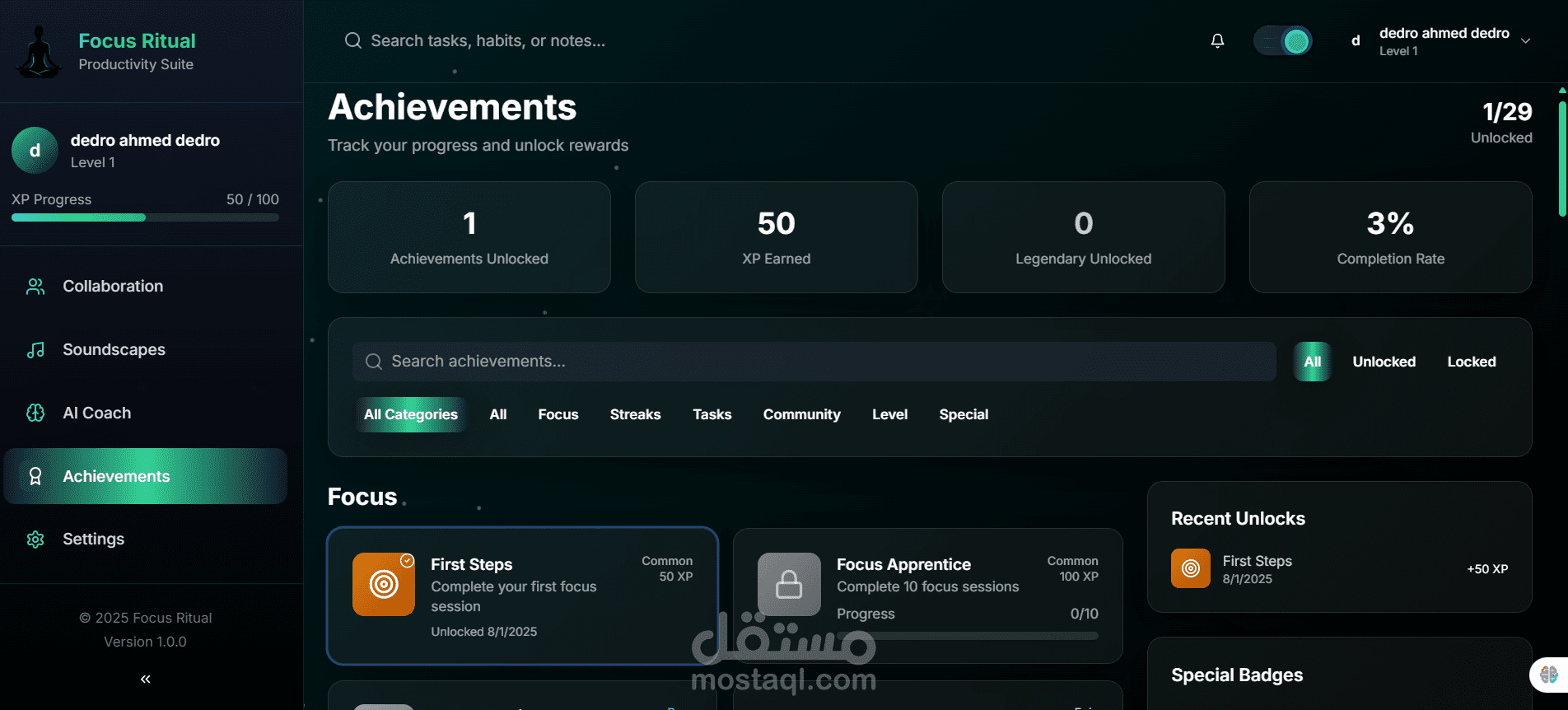Viewport: 1568px width, 710px height.
Task: Toggle the theme switch in the header
Action: 1282,40
